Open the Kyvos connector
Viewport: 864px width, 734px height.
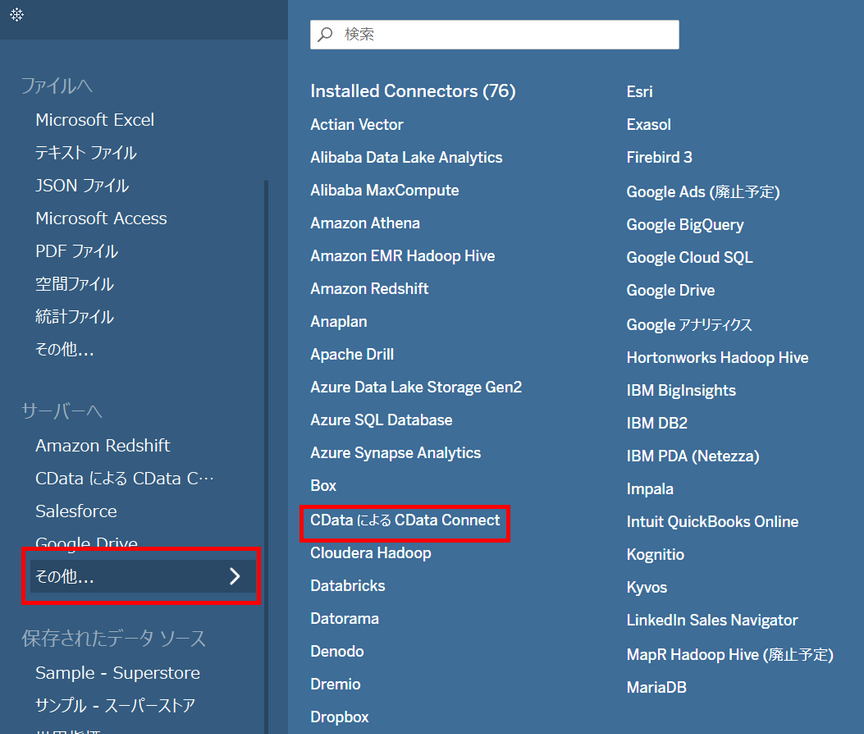tap(646, 587)
